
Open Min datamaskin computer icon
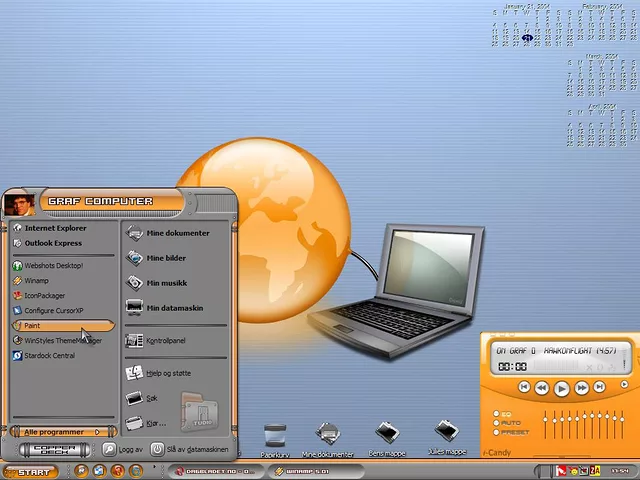pos(134,308)
